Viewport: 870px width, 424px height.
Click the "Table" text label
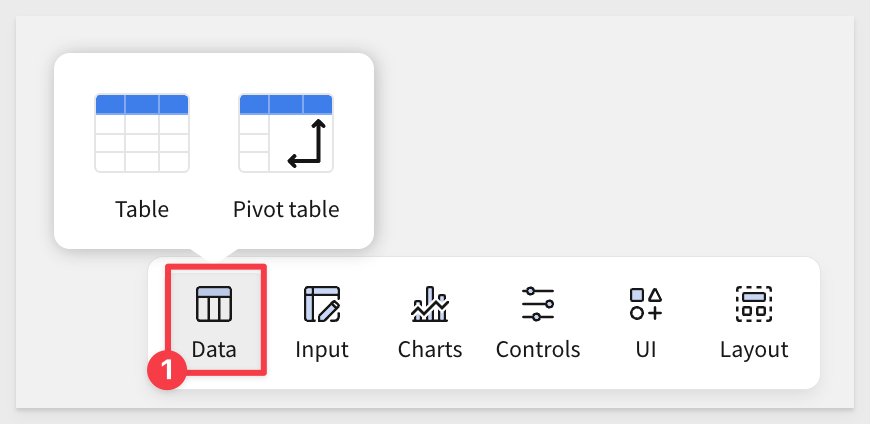[142, 209]
